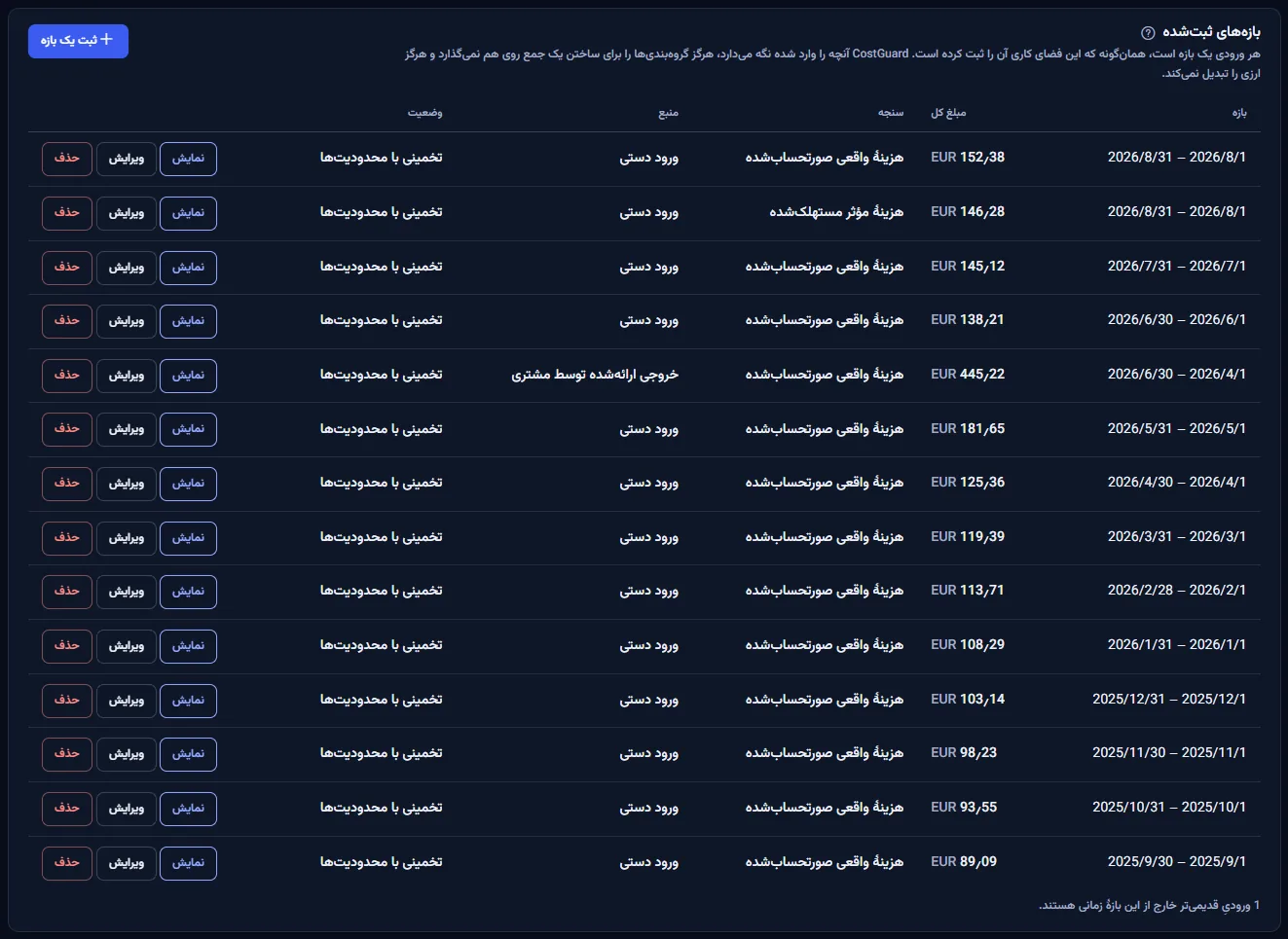Click the EUR 445,22 amount
Screen dimensions: 1288x939
968,375
